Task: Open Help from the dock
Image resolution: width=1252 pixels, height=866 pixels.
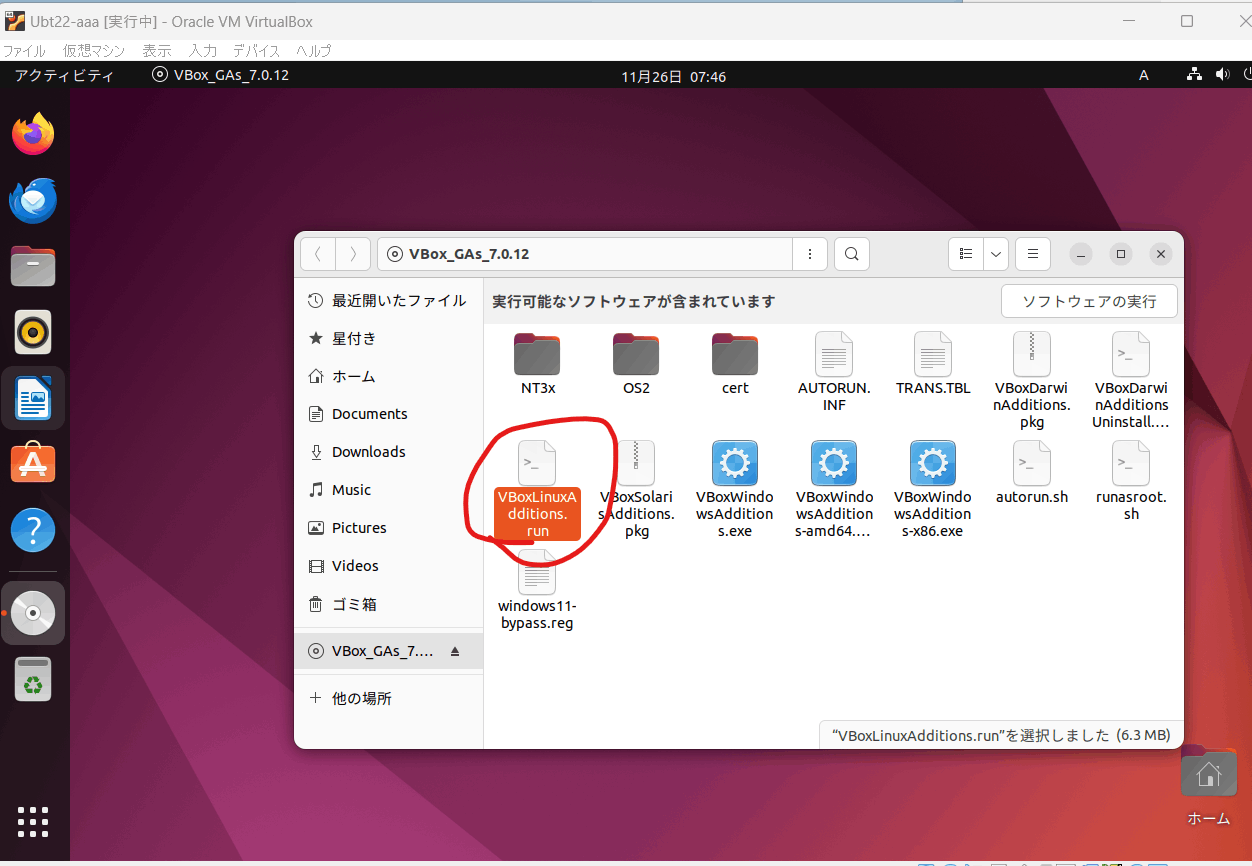Action: [33, 530]
